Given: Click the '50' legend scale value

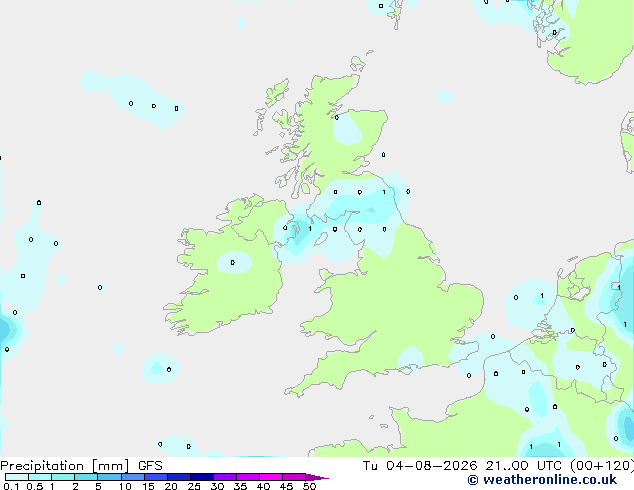Looking at the screenshot, I should point(309,486).
